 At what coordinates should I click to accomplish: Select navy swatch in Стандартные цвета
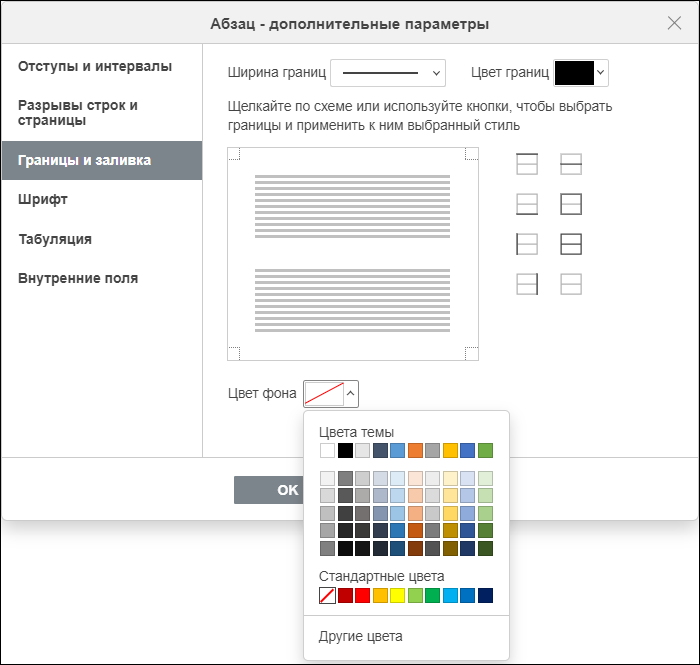[x=485, y=595]
